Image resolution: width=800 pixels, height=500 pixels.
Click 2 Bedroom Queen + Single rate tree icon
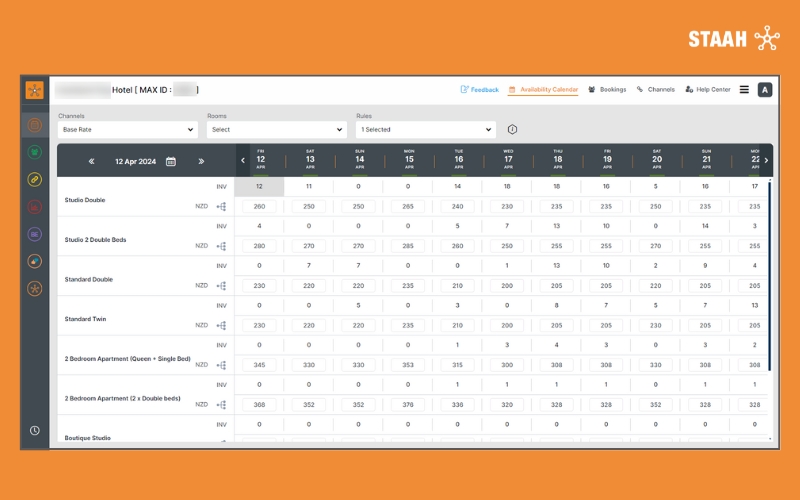pos(221,365)
